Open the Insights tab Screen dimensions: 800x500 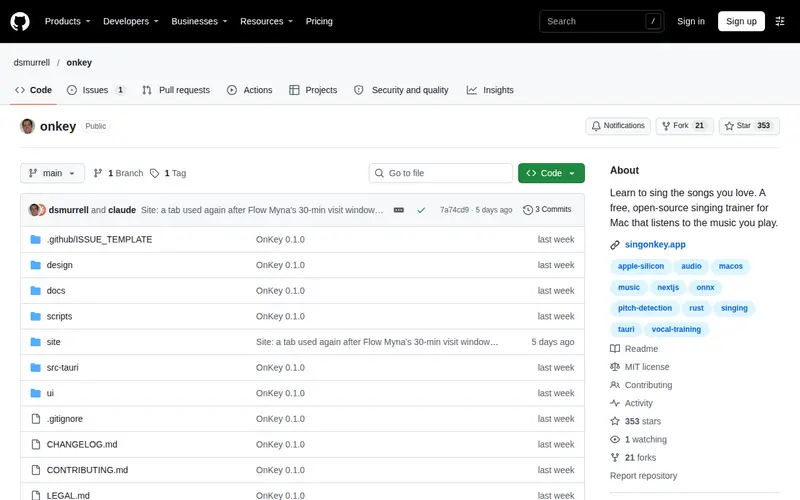490,90
